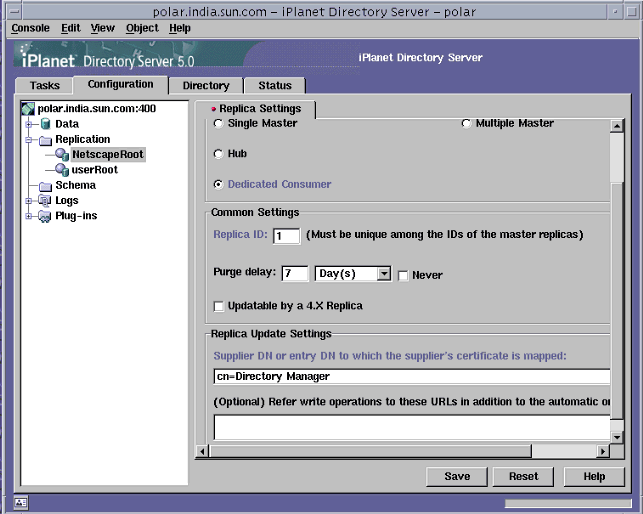The height and width of the screenshot is (514, 643).
Task: Select the NetscapeRoot tree item
Action: 108,155
